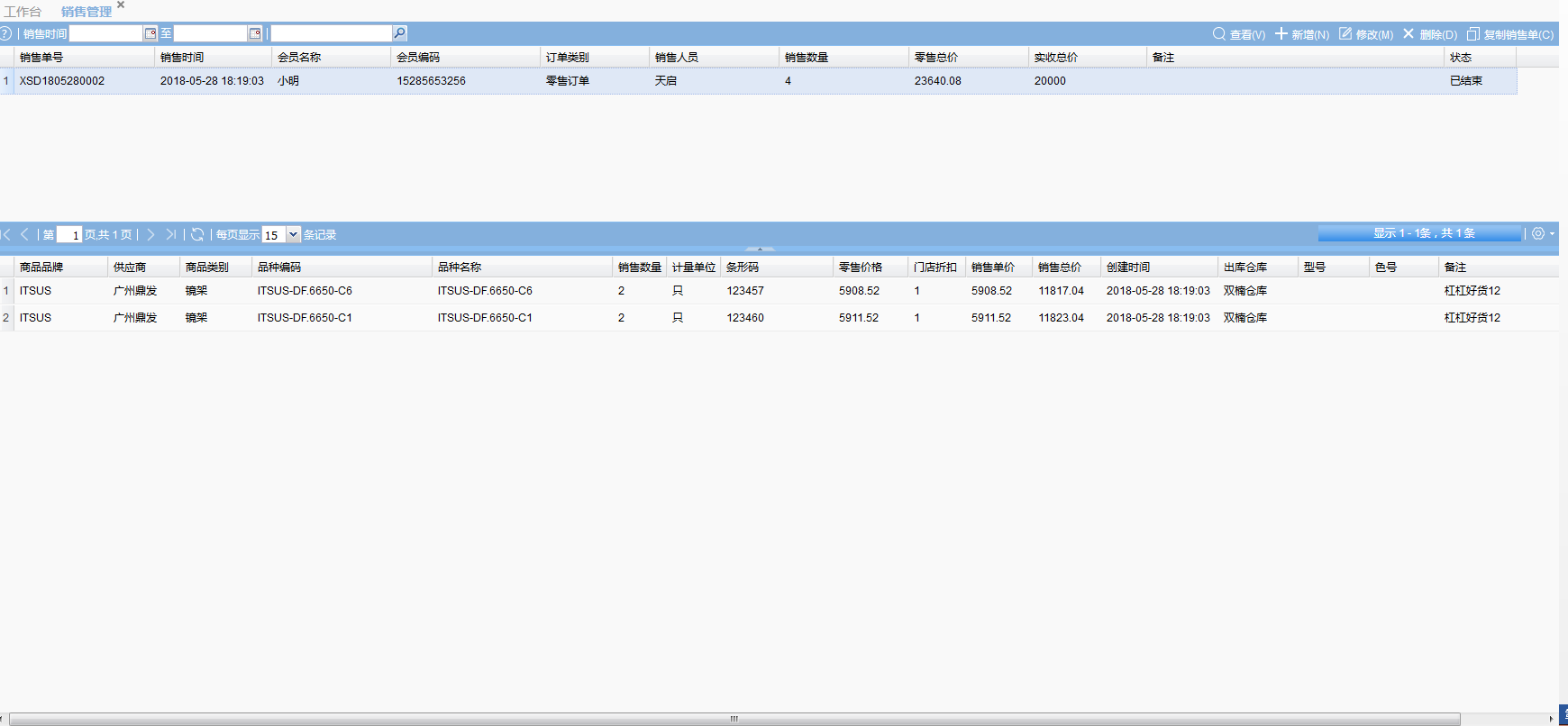Collapse the detail panel splitter arrow
Screen dimensions: 1568x726
click(x=760, y=250)
